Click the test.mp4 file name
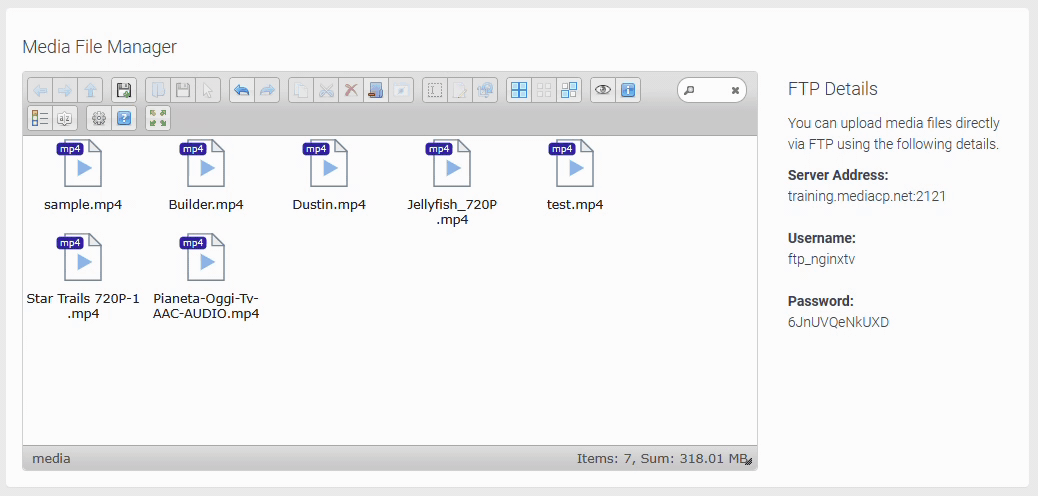 (x=575, y=205)
